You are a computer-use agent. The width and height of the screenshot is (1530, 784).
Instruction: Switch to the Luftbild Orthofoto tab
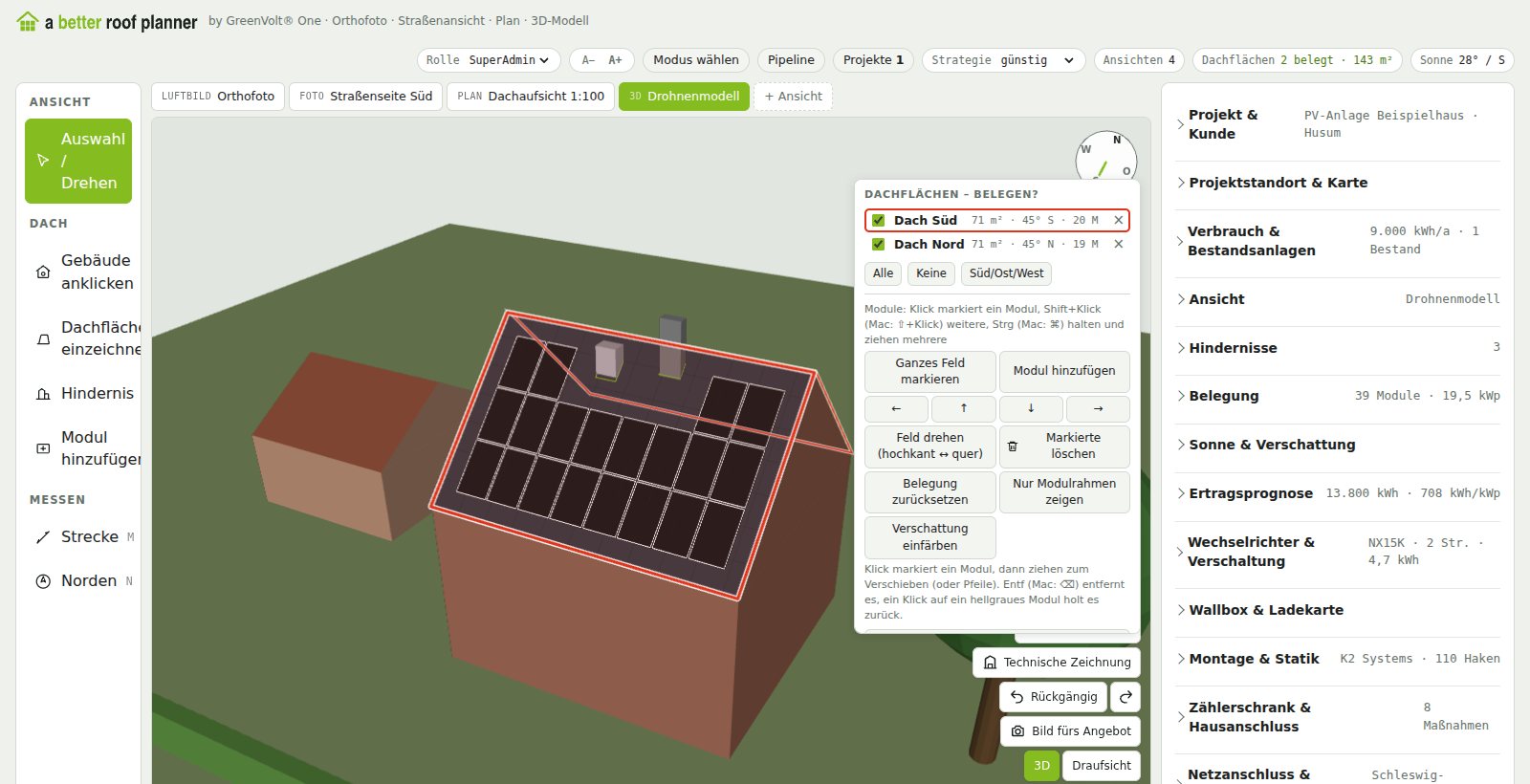[218, 97]
